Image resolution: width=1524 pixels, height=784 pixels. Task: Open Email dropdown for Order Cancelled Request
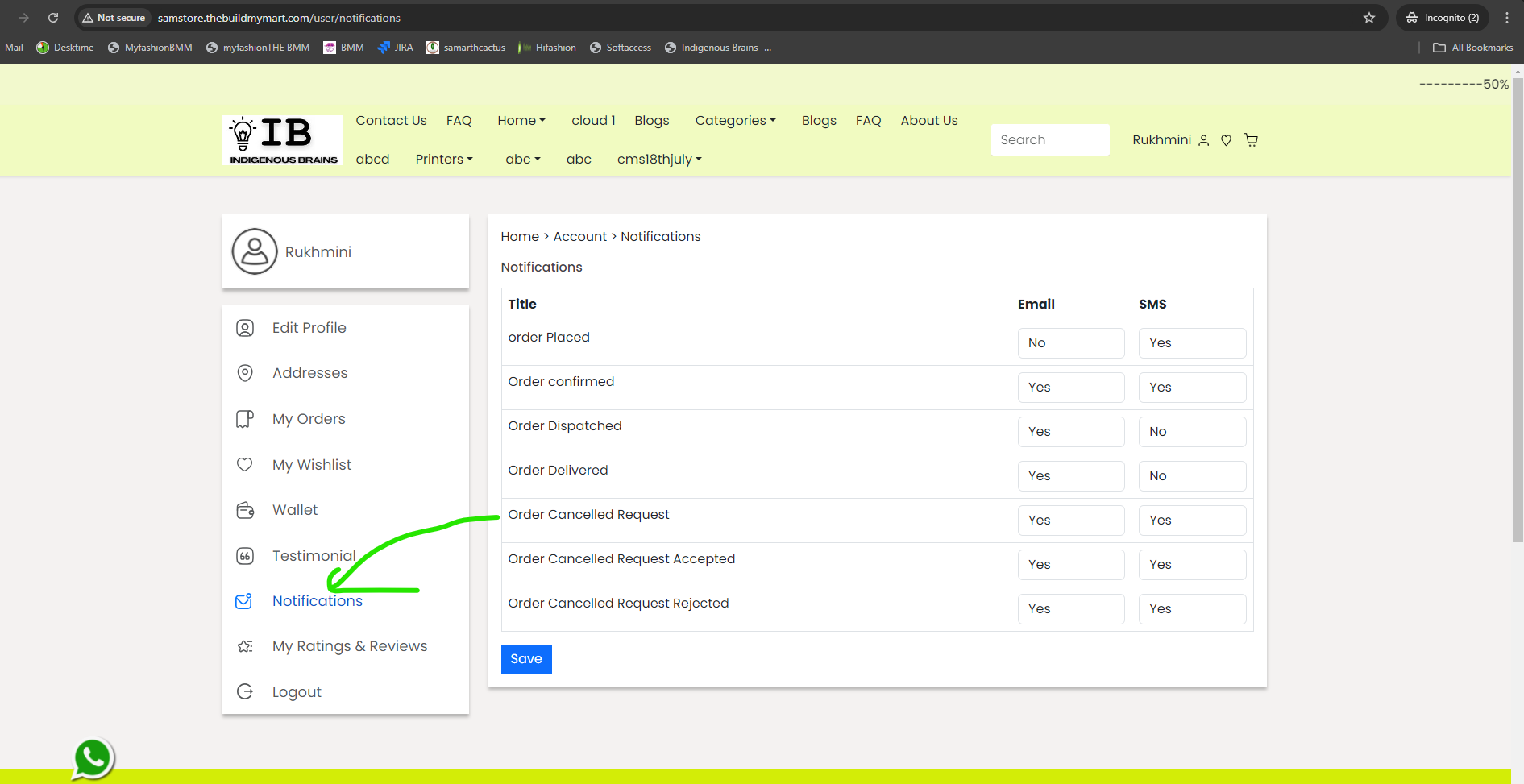pyautogui.click(x=1071, y=521)
